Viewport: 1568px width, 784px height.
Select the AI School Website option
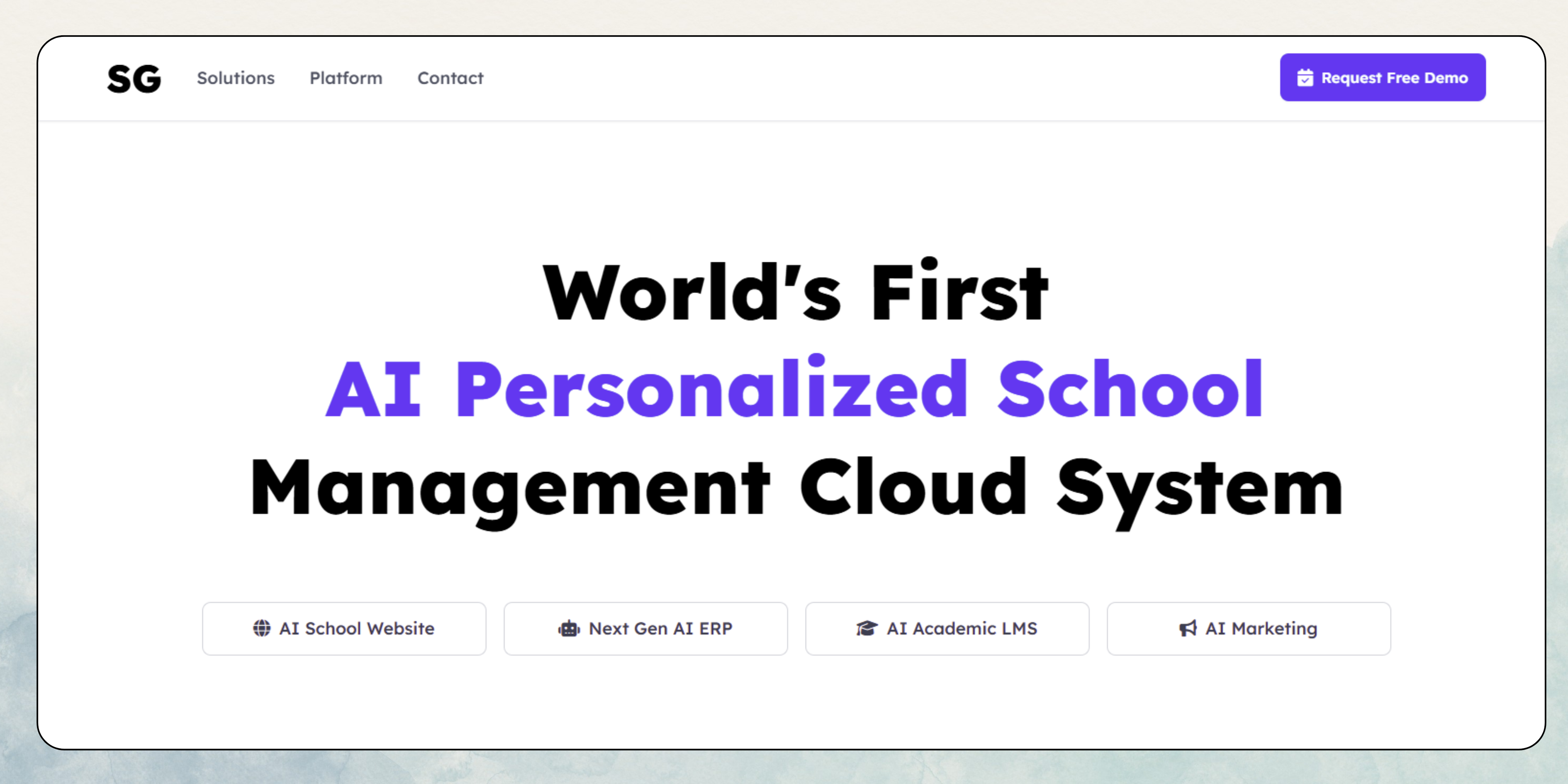(344, 628)
